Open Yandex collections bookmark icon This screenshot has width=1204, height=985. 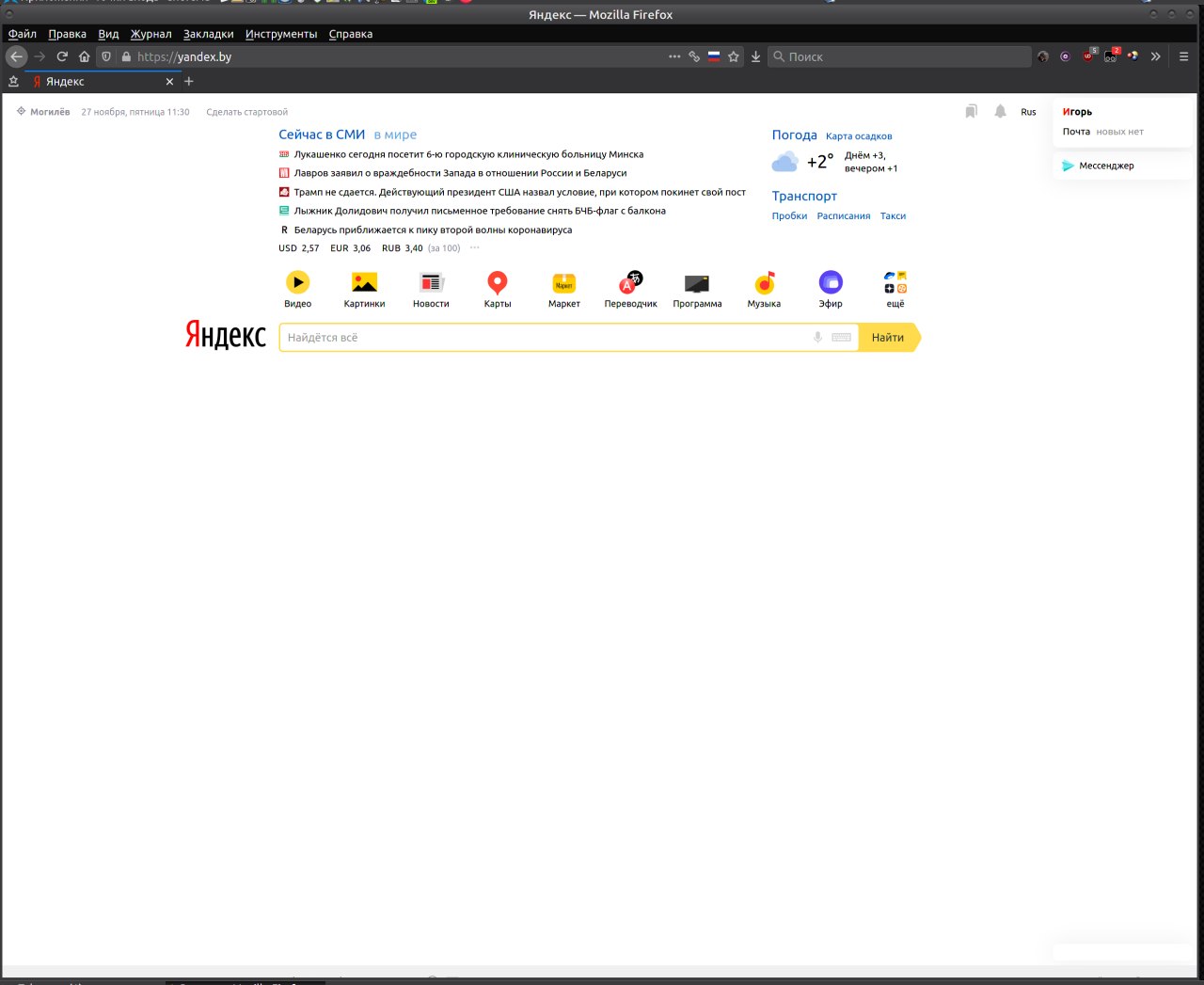tap(971, 111)
